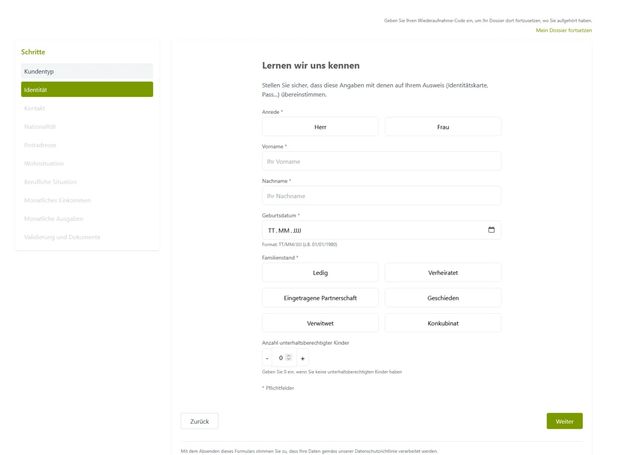Choose Eingetragene Partnerschaft option
The height and width of the screenshot is (455, 640).
320,298
